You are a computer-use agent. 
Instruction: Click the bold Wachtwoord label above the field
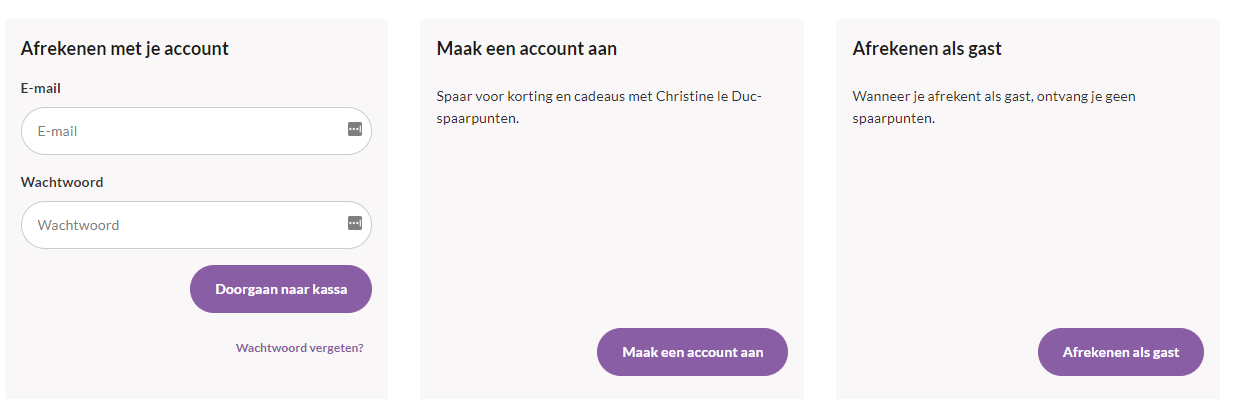coord(62,182)
